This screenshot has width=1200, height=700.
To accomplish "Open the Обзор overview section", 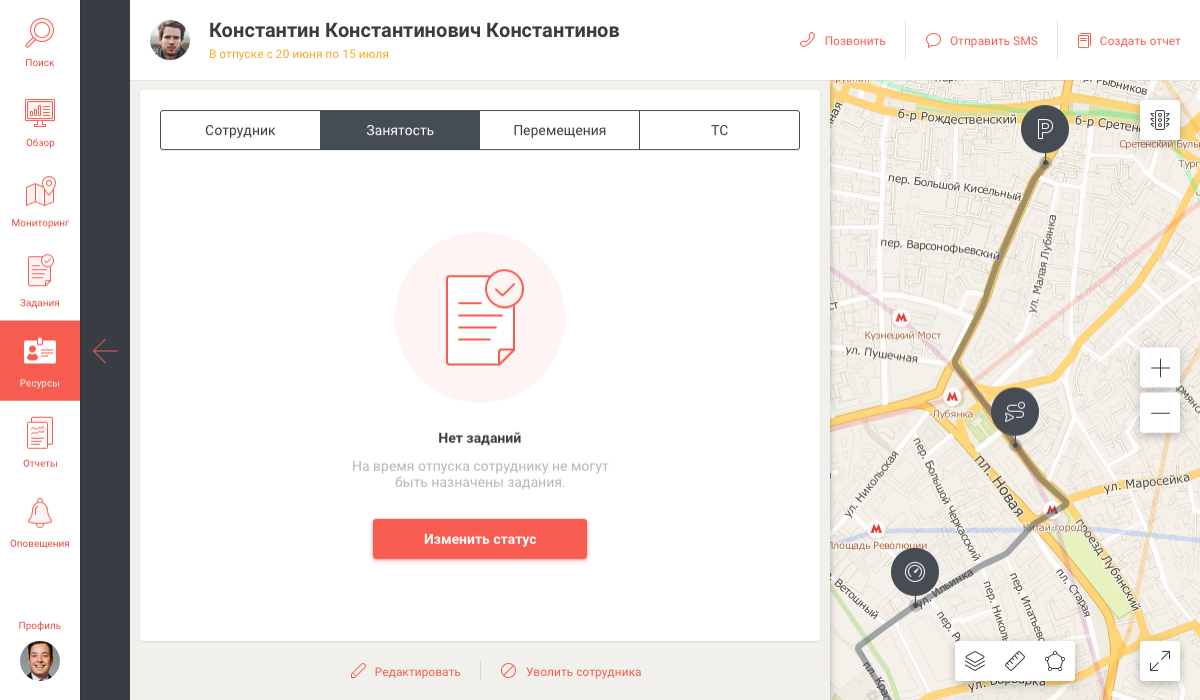I will 40,120.
